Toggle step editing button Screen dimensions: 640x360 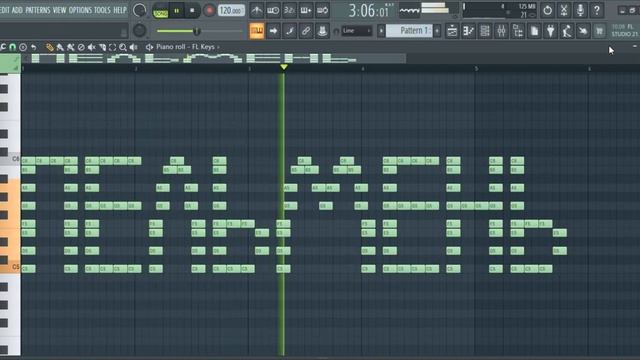pyautogui.click(x=289, y=31)
